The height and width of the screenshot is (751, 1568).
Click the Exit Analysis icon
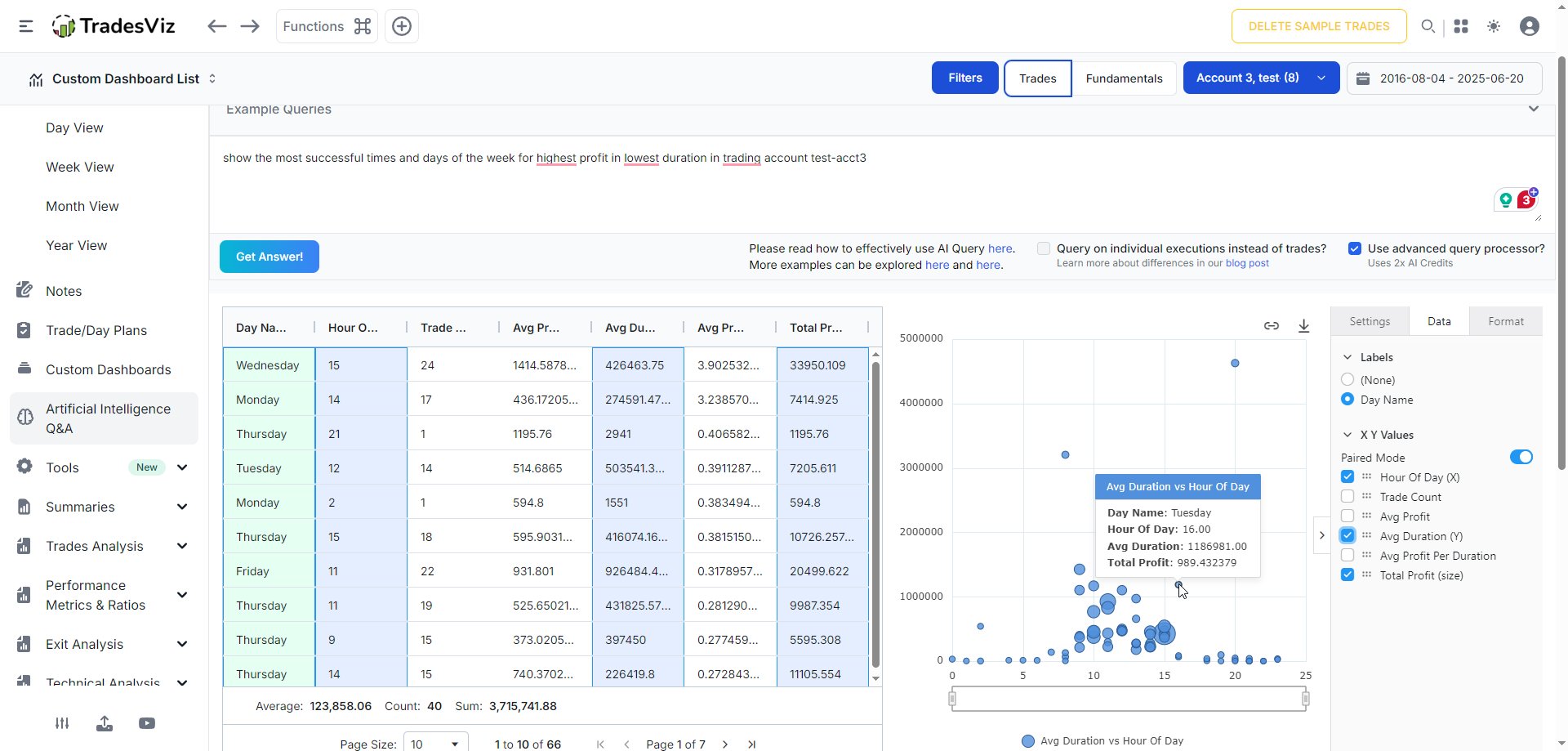tap(24, 644)
